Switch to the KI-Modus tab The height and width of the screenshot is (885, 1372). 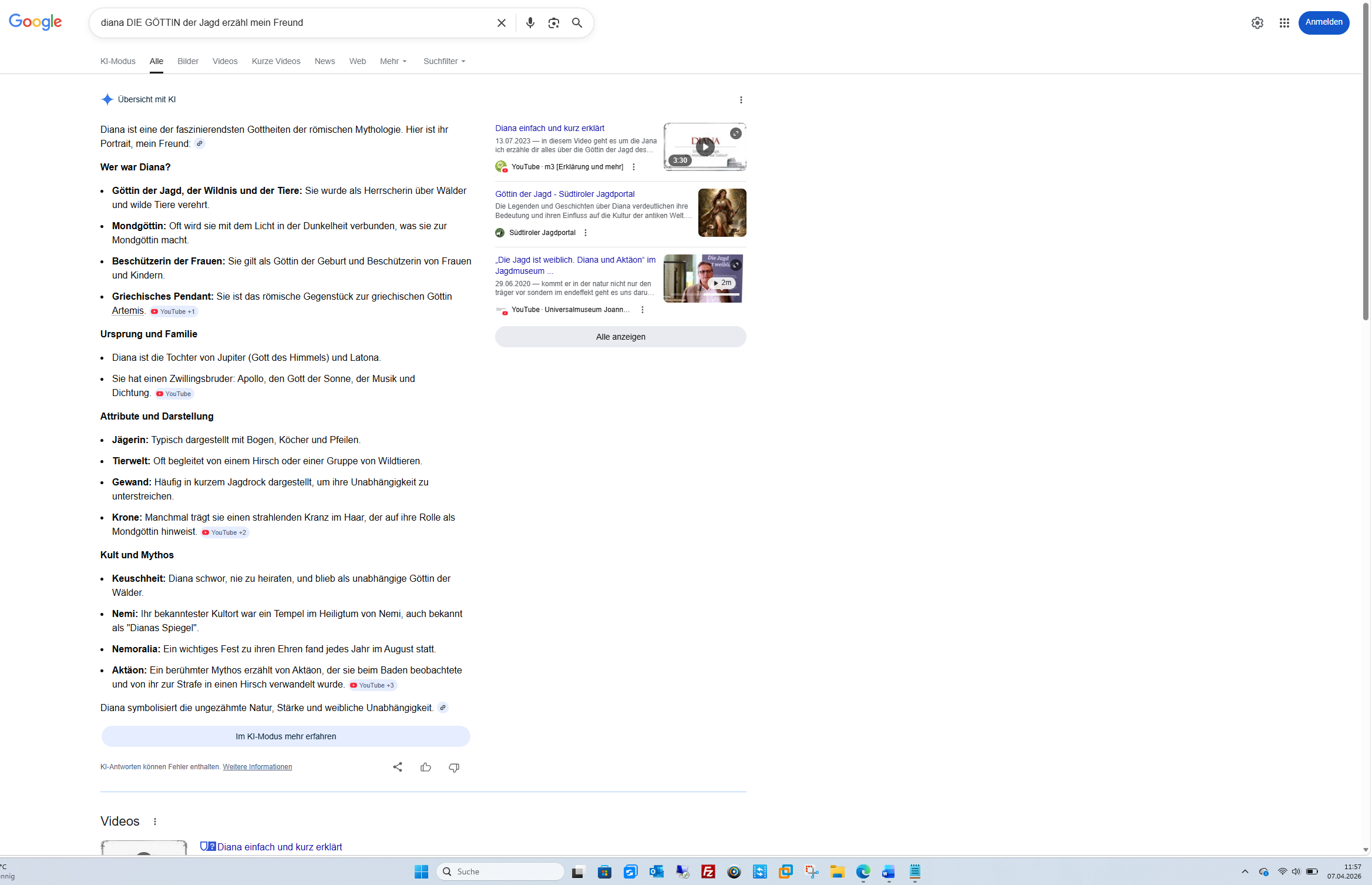pyautogui.click(x=117, y=61)
